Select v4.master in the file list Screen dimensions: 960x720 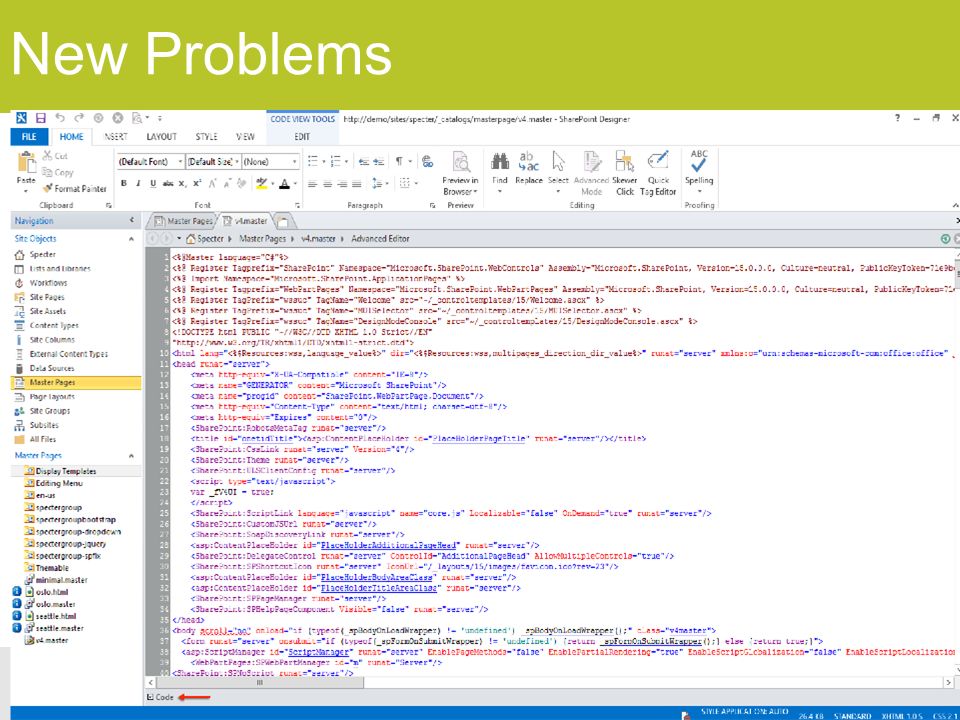tap(51, 640)
